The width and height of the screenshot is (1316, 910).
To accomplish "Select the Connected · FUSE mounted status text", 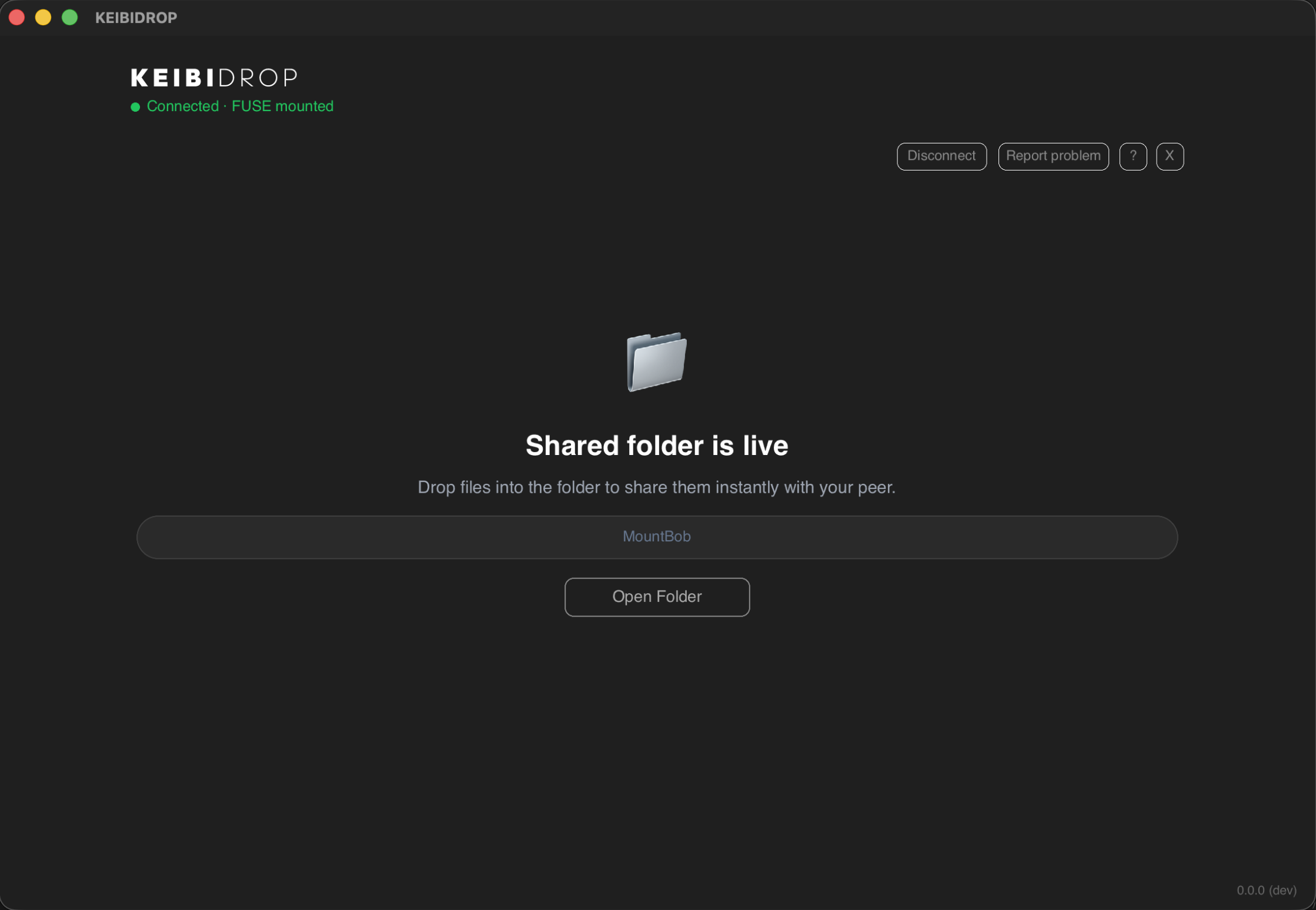I will pyautogui.click(x=239, y=106).
